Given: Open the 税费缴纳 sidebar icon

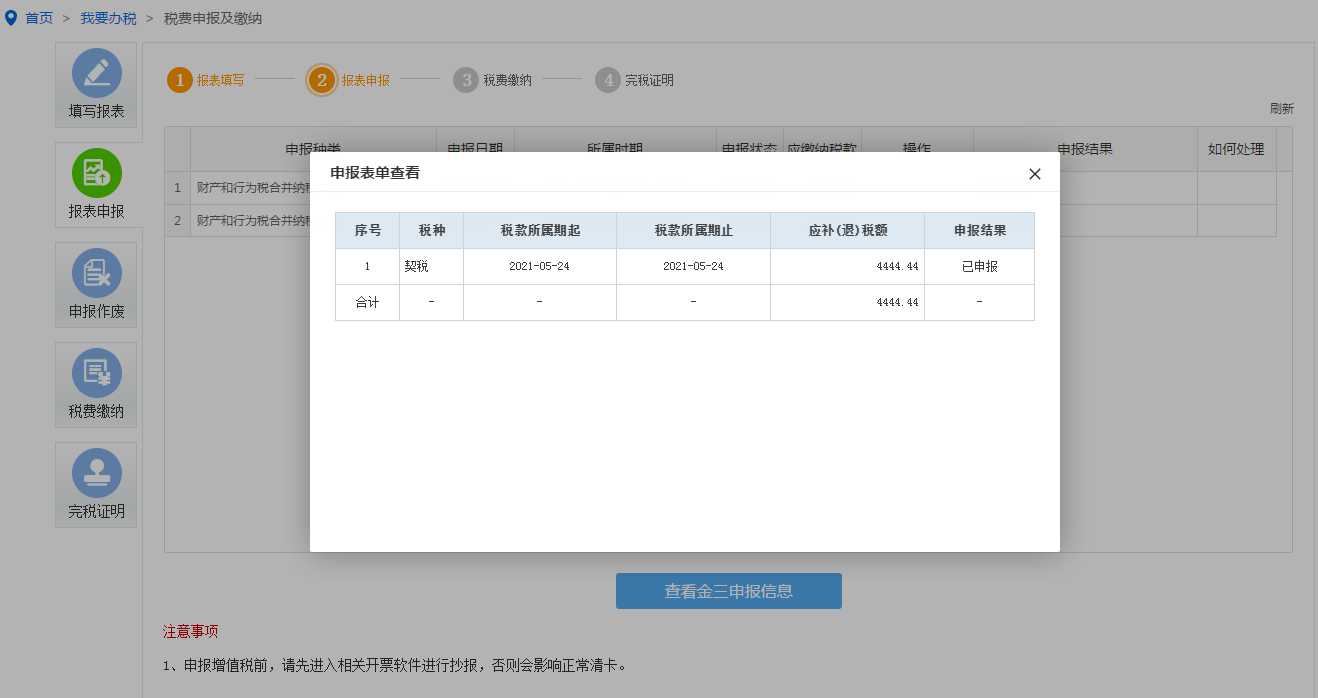Looking at the screenshot, I should click(x=97, y=373).
